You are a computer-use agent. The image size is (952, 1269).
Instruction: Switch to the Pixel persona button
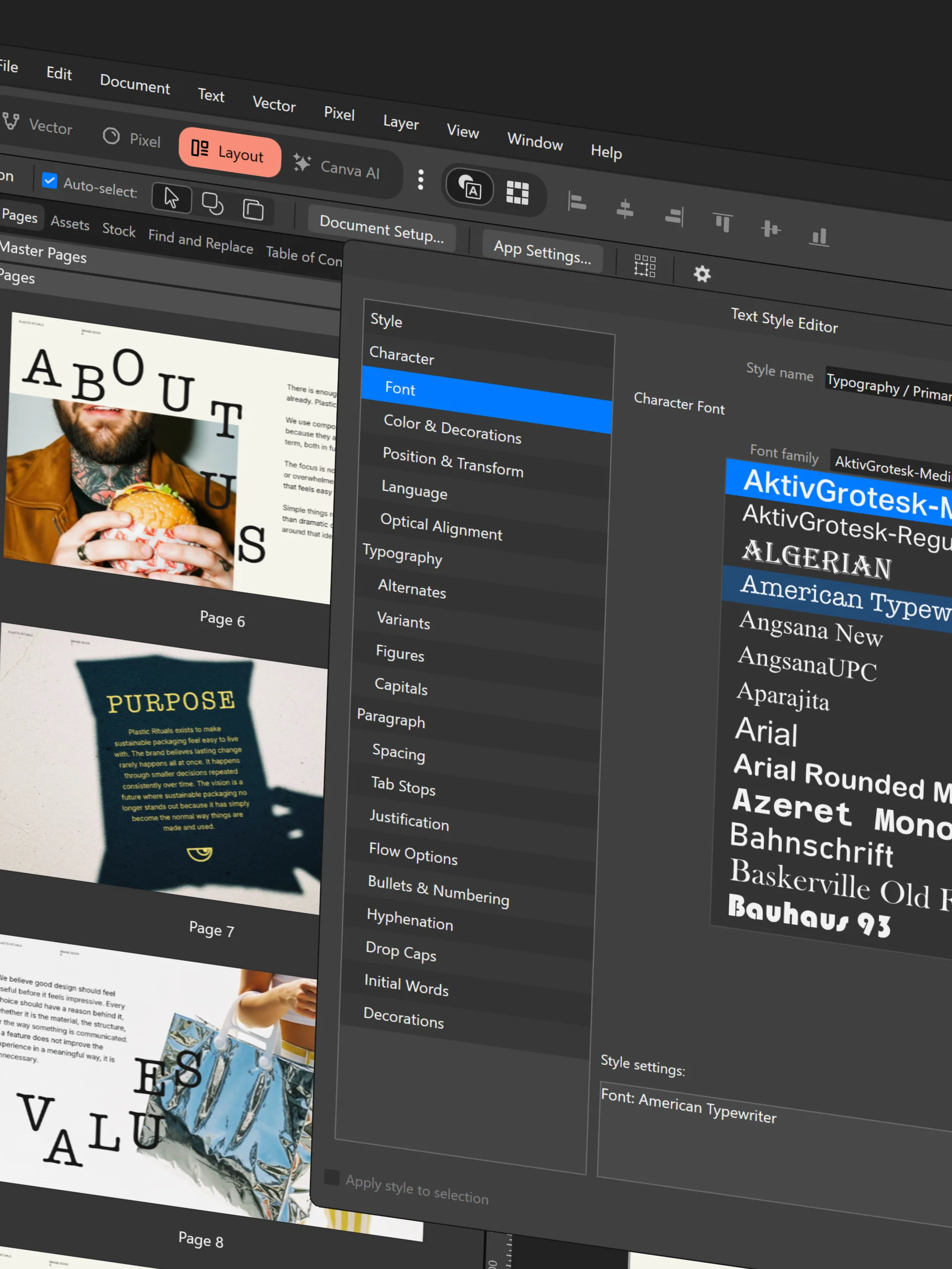point(131,138)
